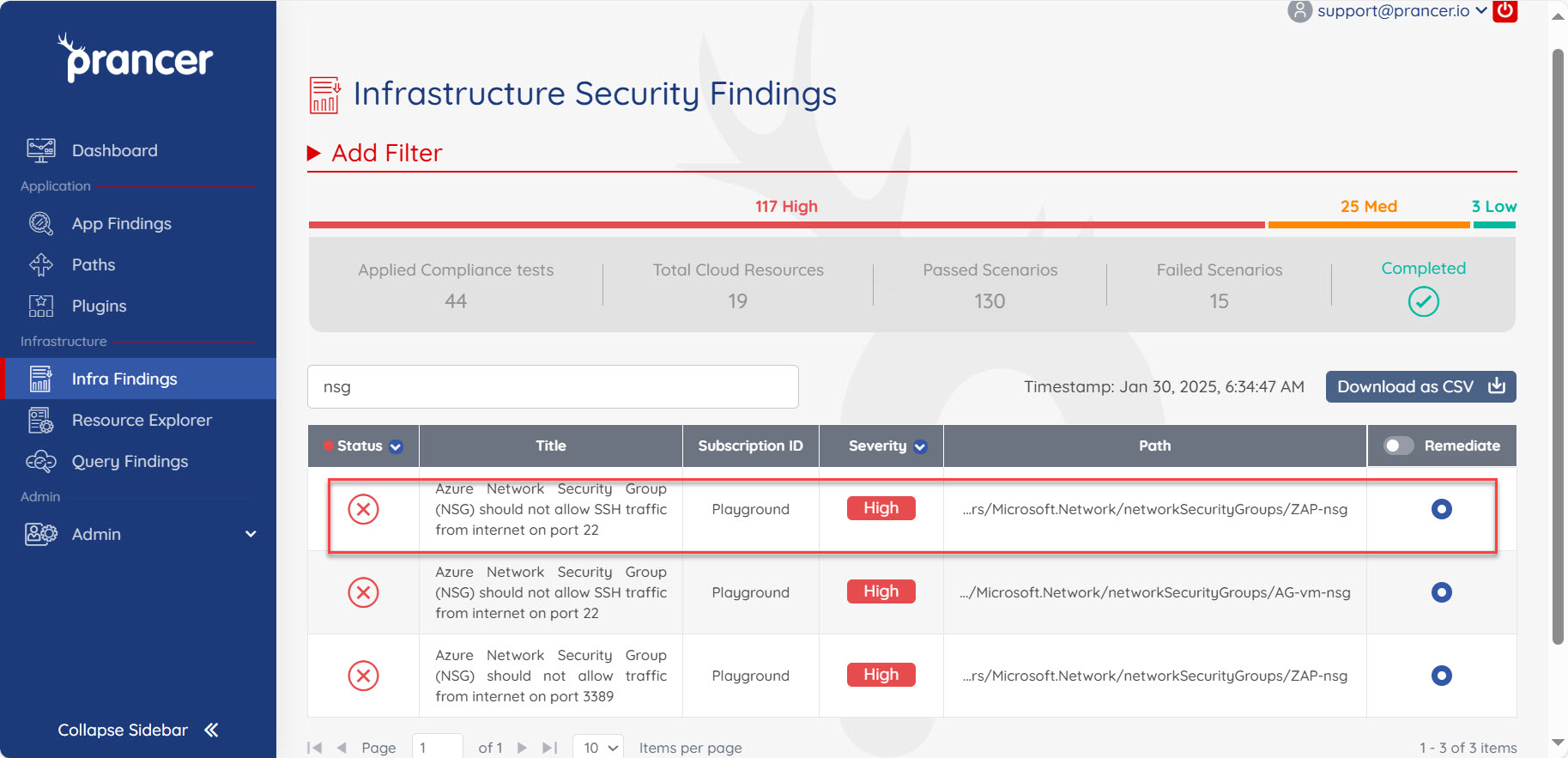Click the Query Findings cloud icon
This screenshot has width=1568, height=758.
41,461
